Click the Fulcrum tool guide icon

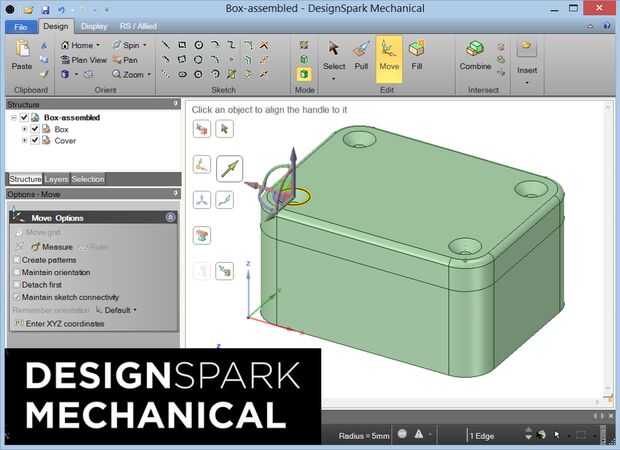(x=202, y=235)
